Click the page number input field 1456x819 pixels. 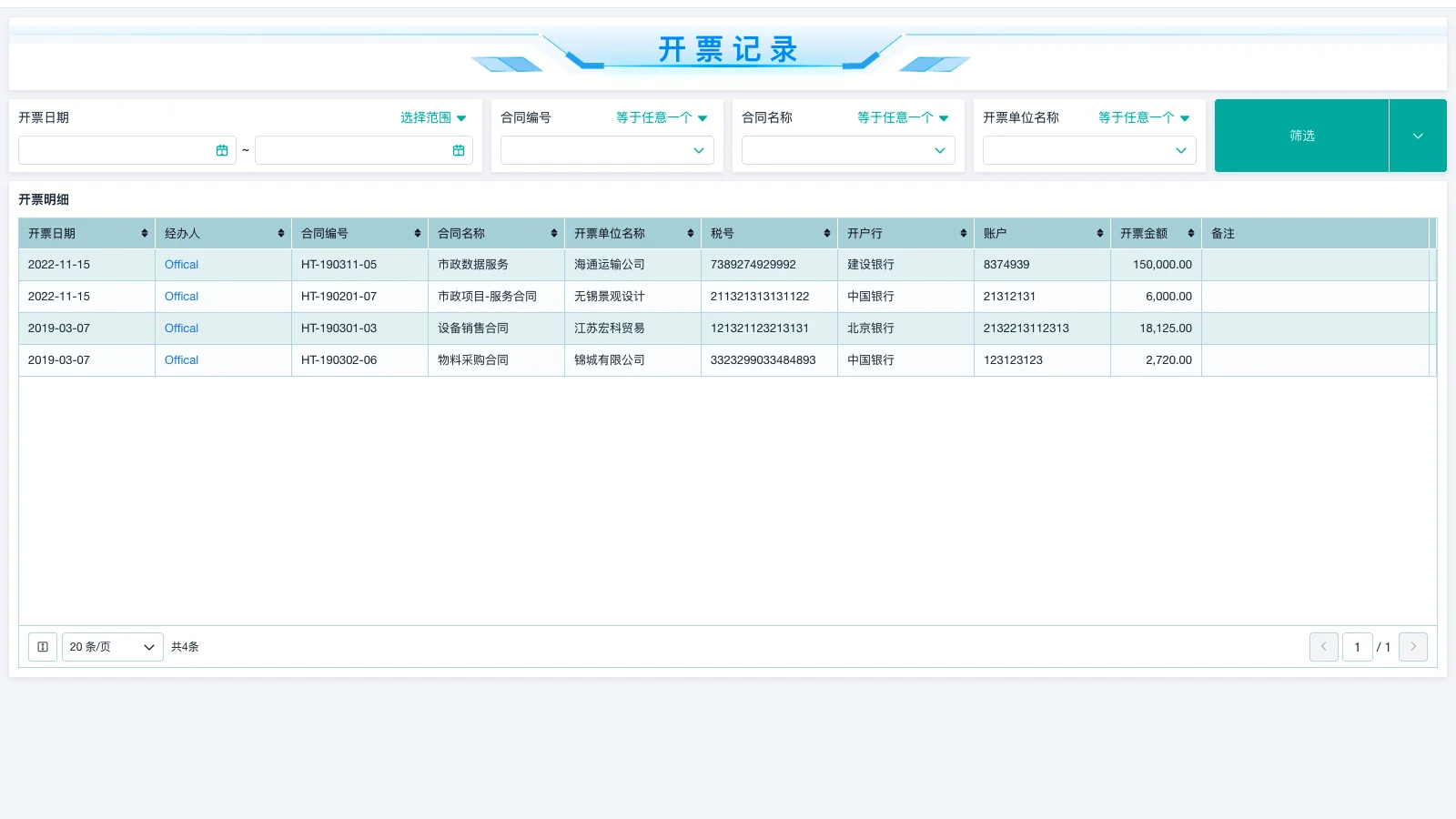coord(1357,647)
